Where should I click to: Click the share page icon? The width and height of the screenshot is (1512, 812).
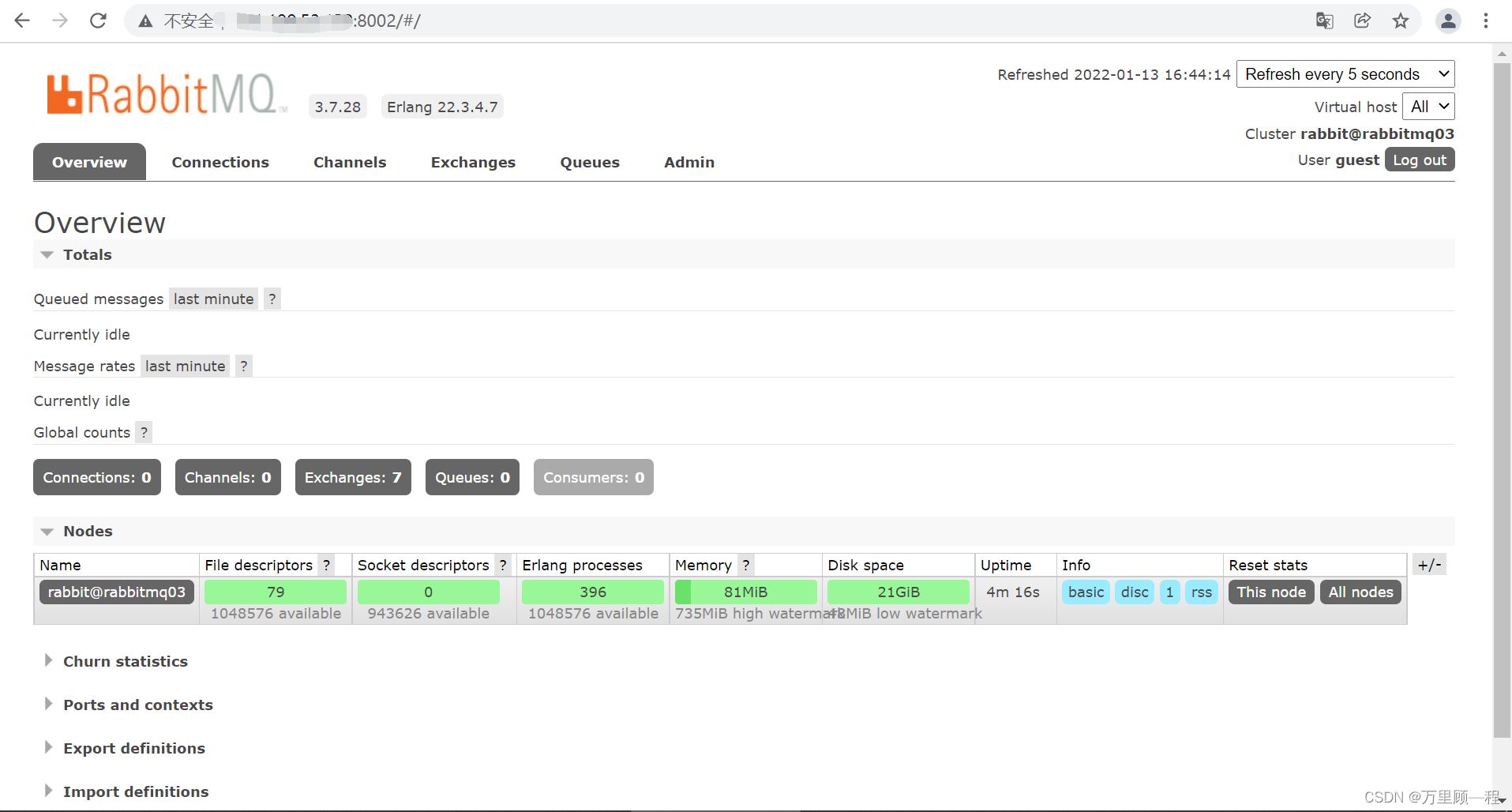(x=1363, y=21)
